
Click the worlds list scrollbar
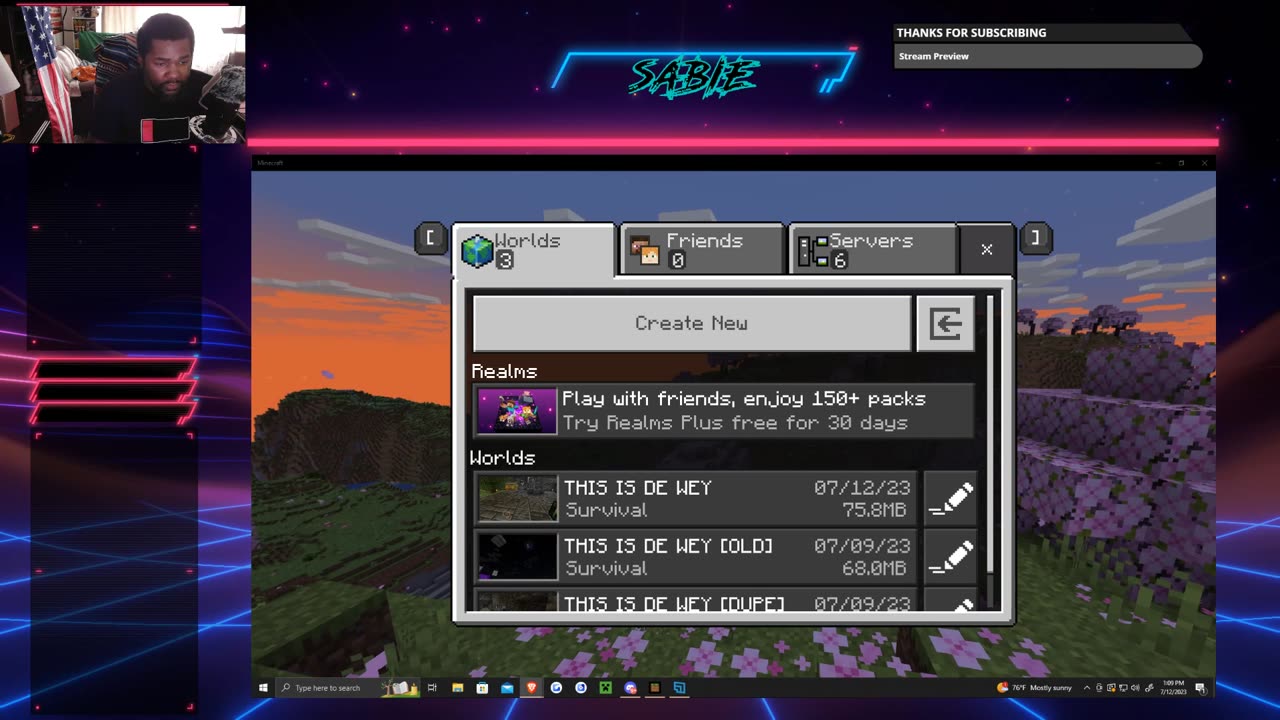[990, 435]
